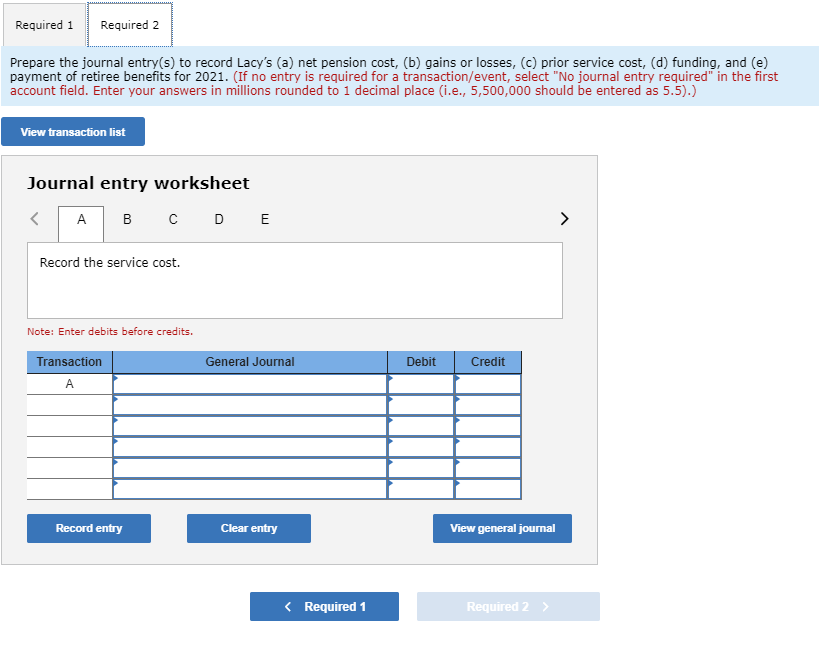Screen dimensions: 819x653
Task: Switch to the Required 2 tab
Action: tap(130, 25)
